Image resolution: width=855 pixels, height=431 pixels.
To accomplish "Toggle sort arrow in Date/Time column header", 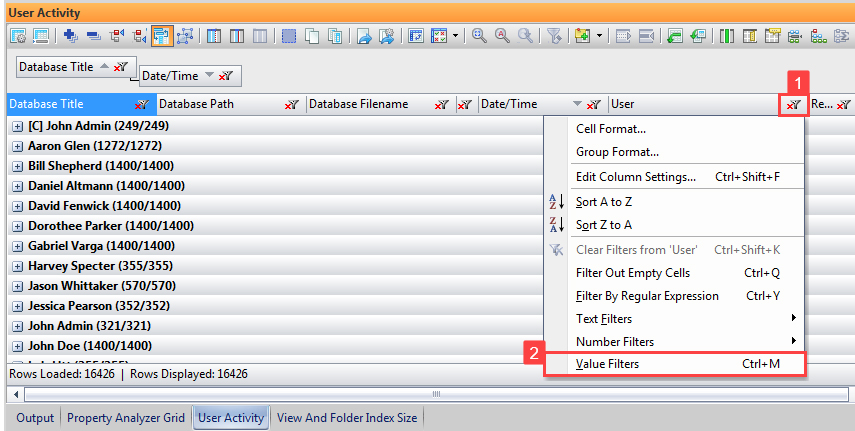I will point(577,104).
